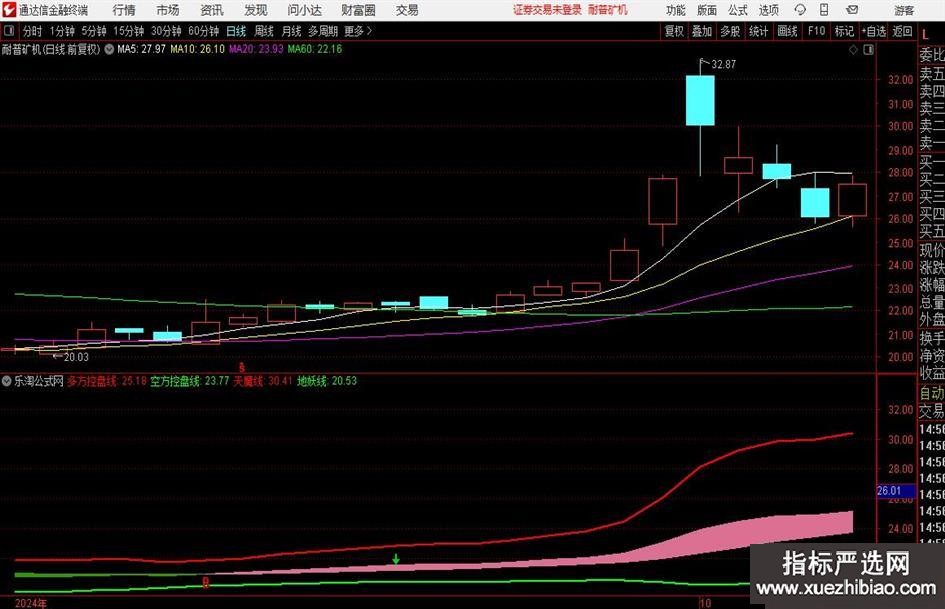Expand dropdown arrow beside 乐淘公式网 indicator

(x=6, y=381)
